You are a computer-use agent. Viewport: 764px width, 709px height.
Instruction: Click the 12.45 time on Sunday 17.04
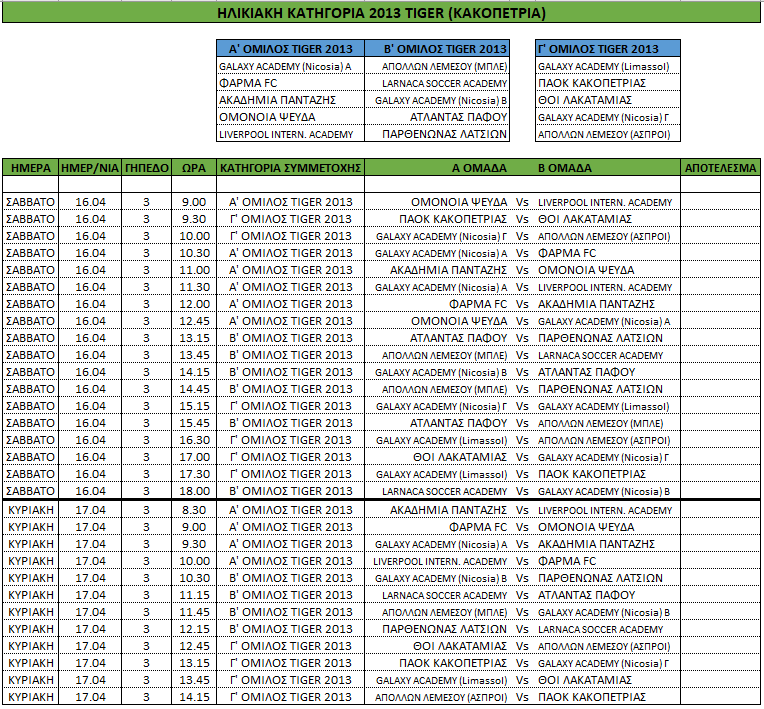coord(194,646)
